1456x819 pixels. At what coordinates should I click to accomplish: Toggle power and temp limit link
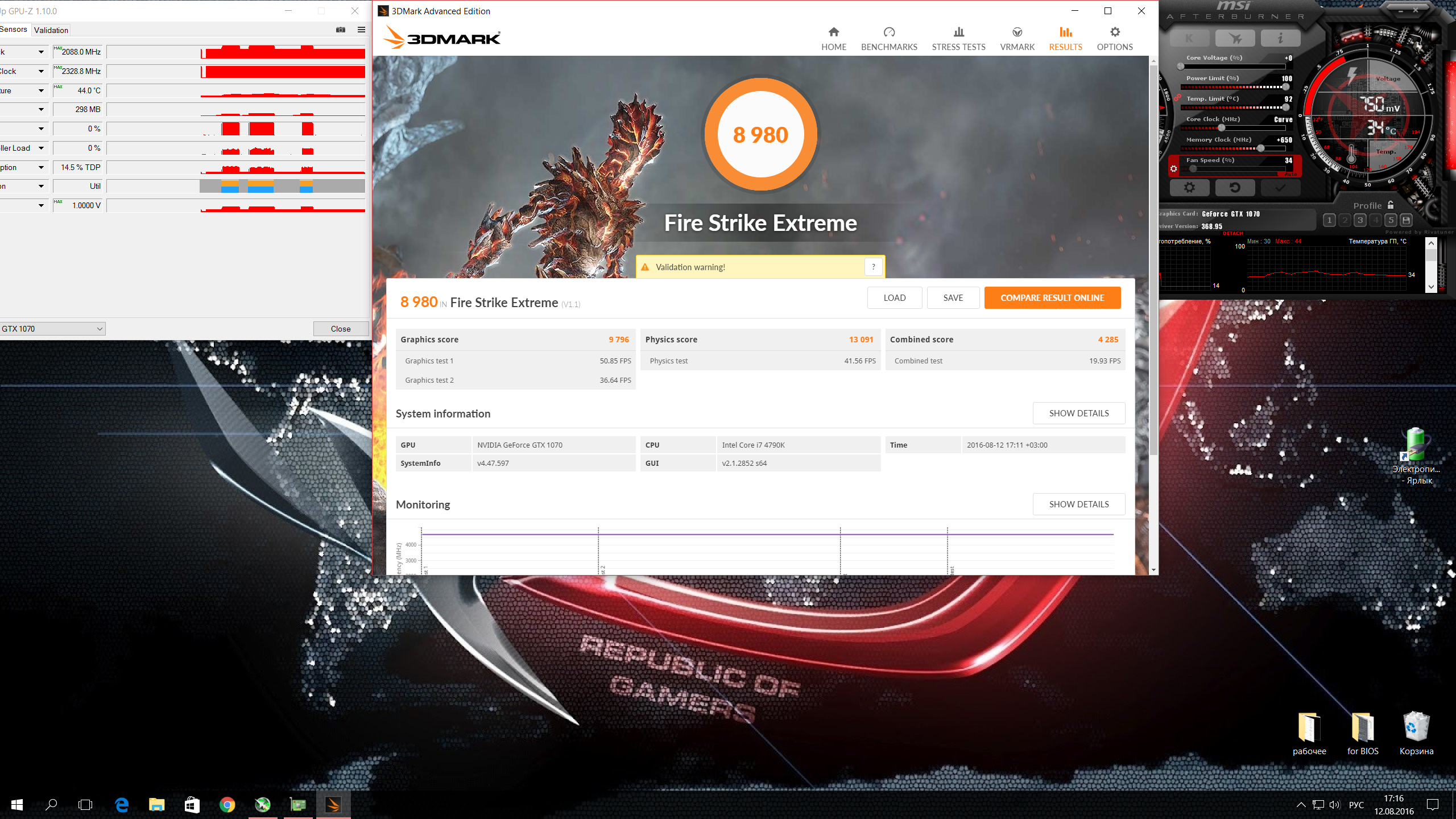1177,98
